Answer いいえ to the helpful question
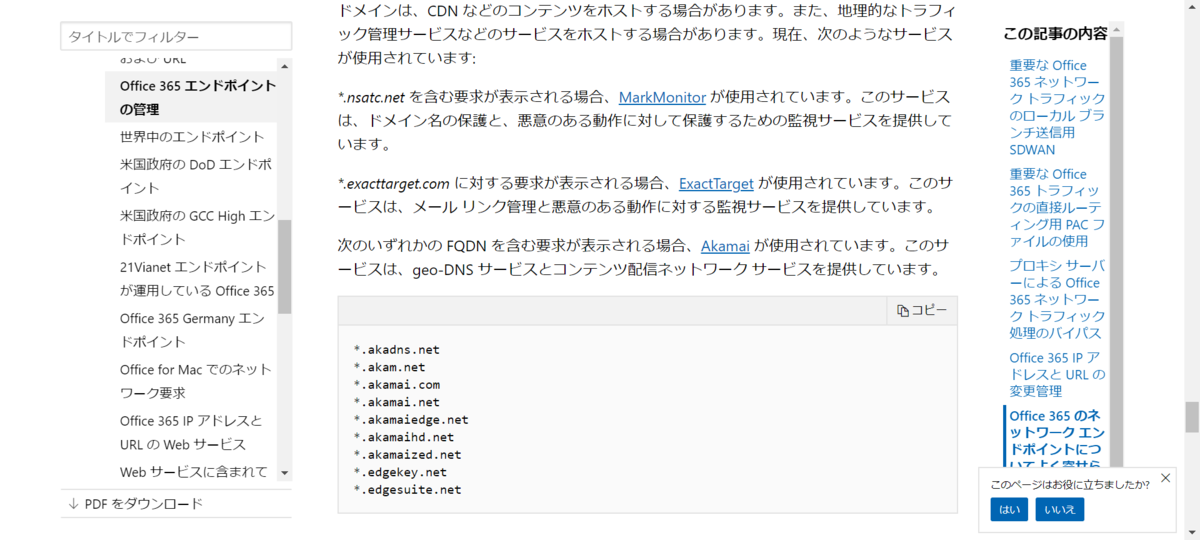The image size is (1200, 540). pyautogui.click(x=1060, y=510)
